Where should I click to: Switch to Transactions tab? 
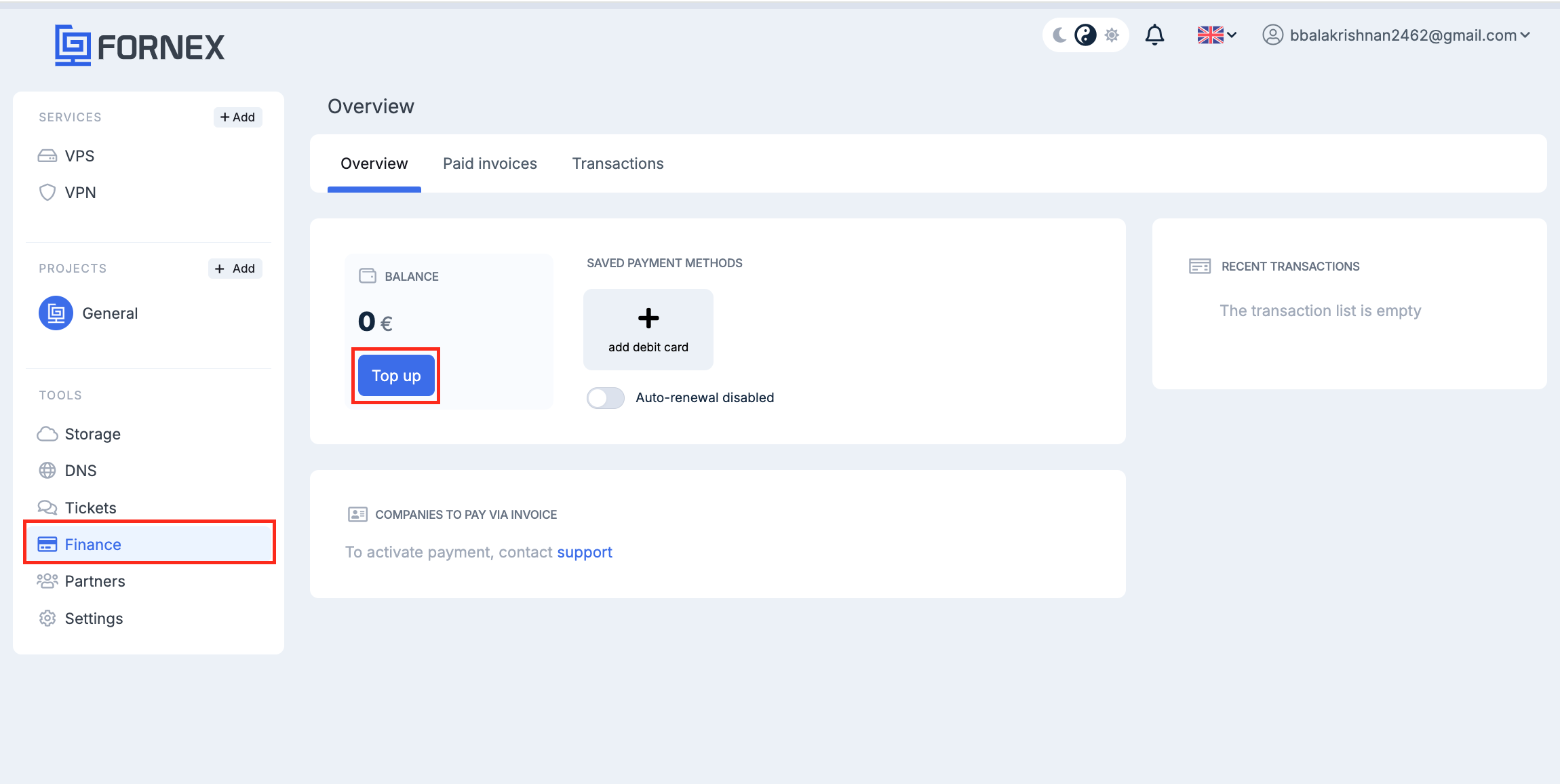pyautogui.click(x=618, y=163)
